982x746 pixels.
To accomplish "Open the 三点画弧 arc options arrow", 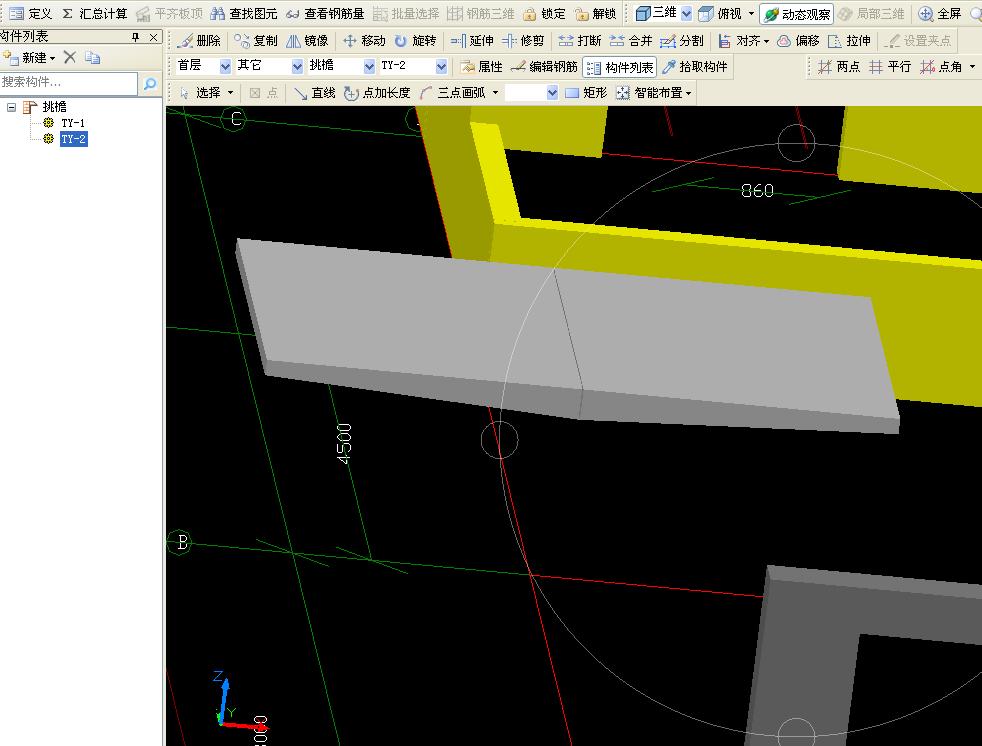I will point(495,93).
